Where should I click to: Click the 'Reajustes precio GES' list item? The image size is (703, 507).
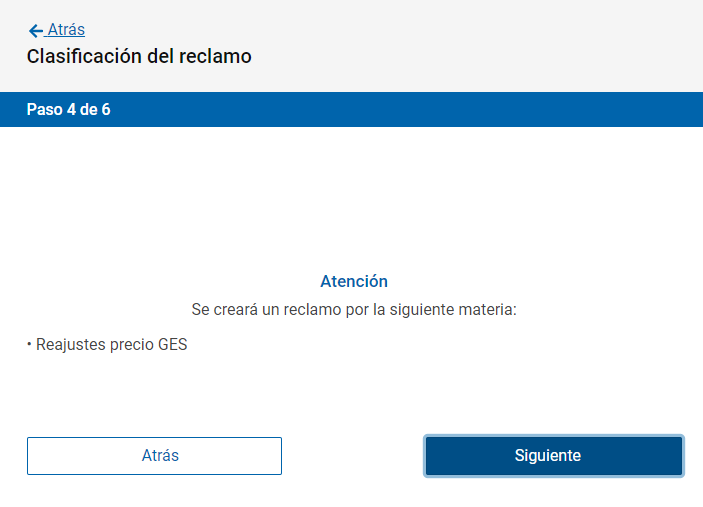pyautogui.click(x=111, y=346)
